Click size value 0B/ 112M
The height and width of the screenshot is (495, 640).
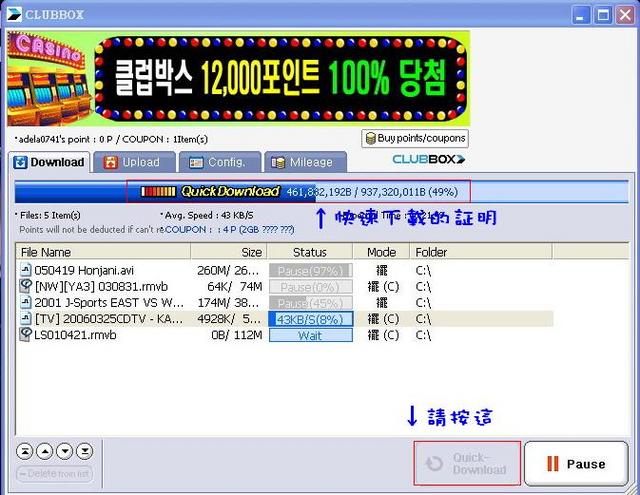[x=237, y=335]
